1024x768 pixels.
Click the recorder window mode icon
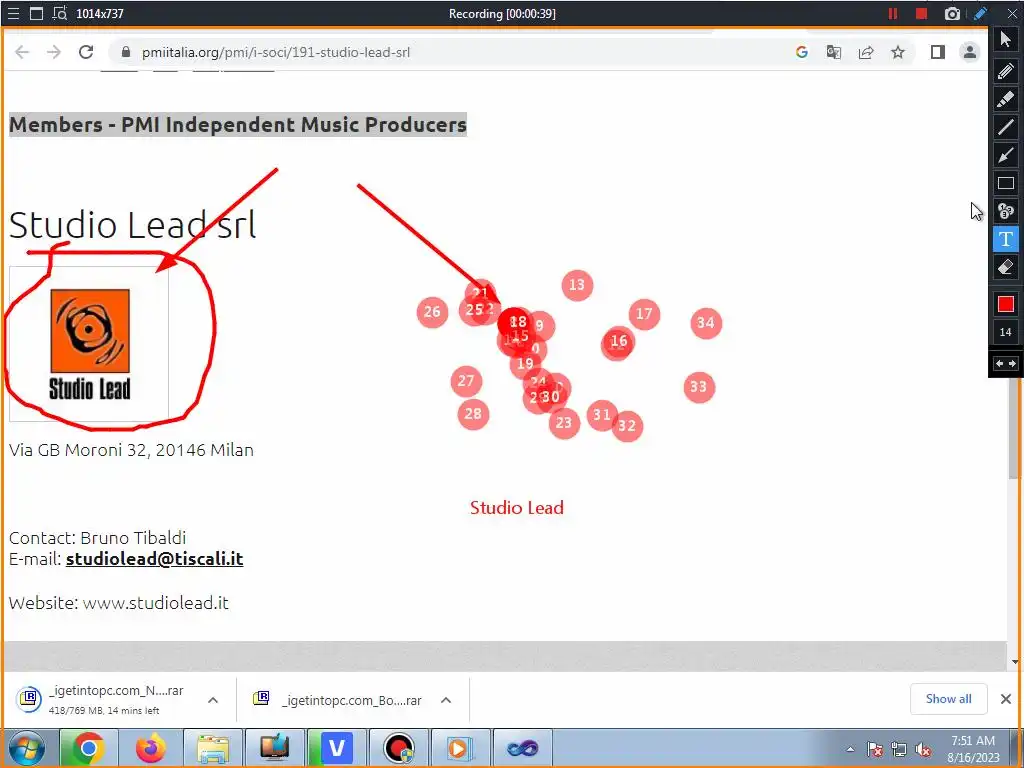(x=37, y=14)
